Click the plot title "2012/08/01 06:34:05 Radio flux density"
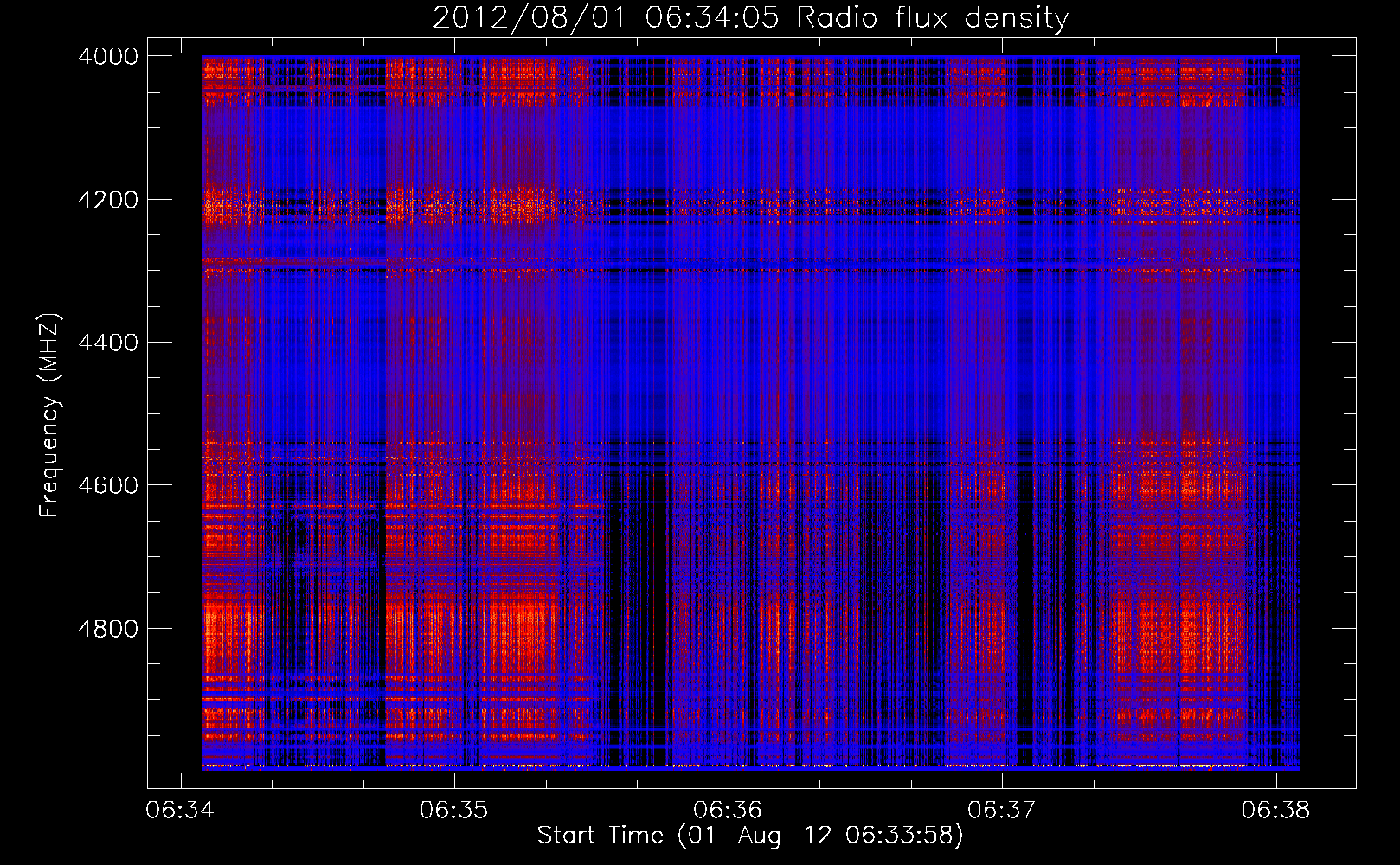The width and height of the screenshot is (1400, 865). pos(750,18)
